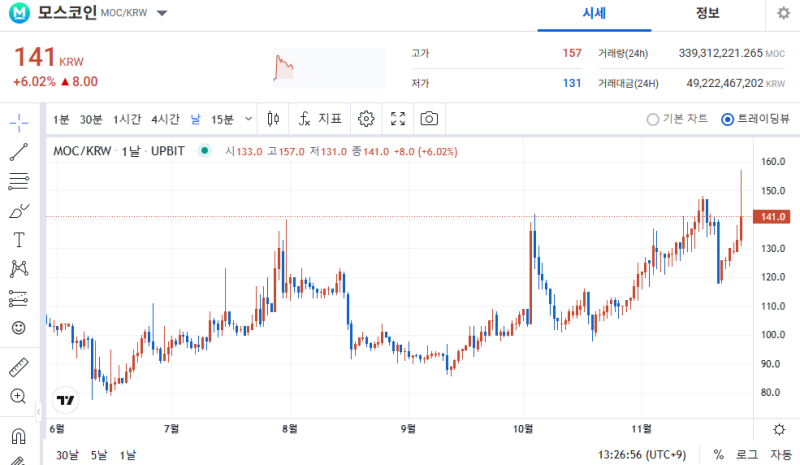Click the 고가 157 value
Viewport: 800px width, 465px height.
tap(572, 53)
